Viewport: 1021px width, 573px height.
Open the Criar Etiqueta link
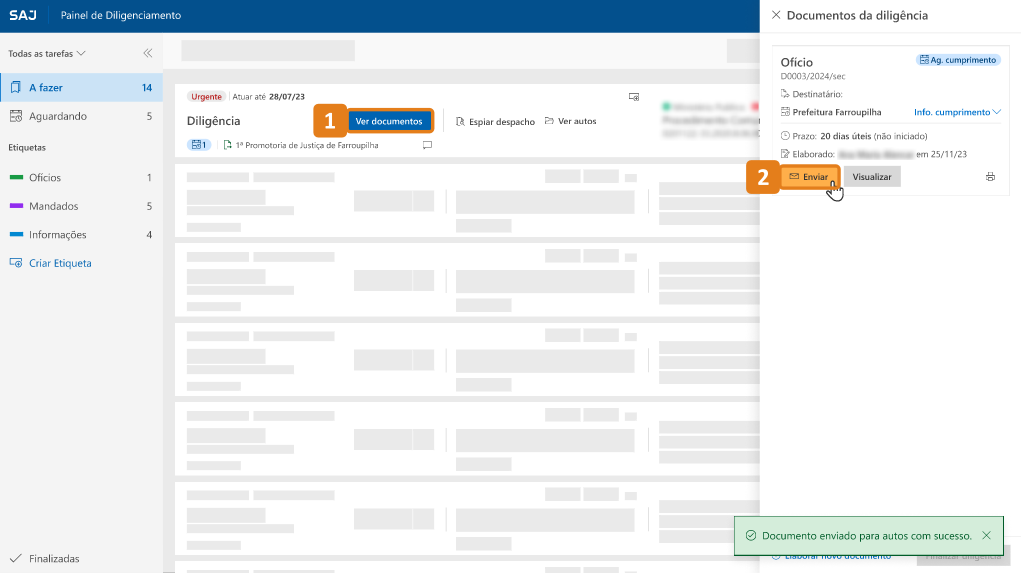tap(60, 263)
